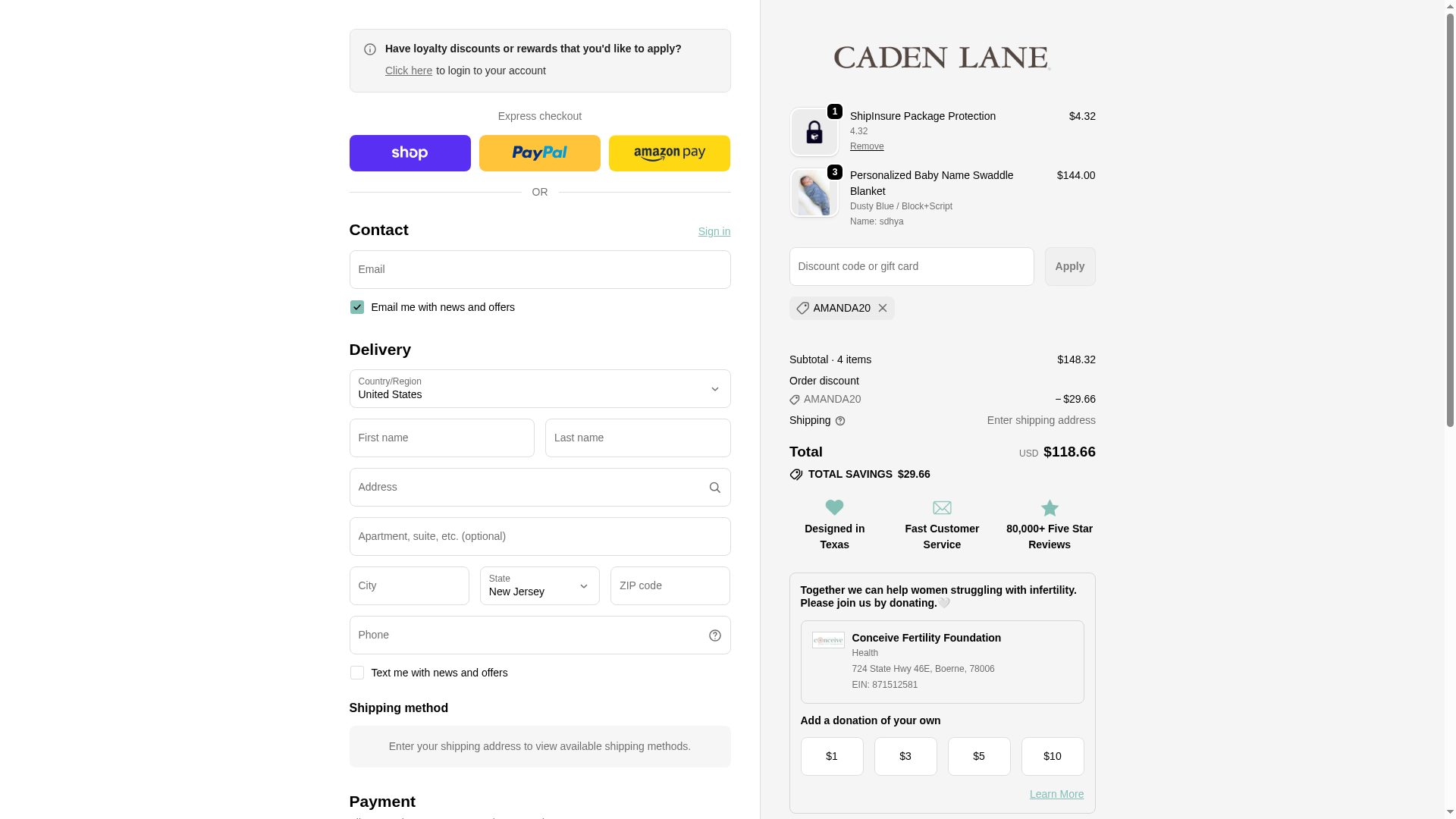Click the Caden Lane store logo

[942, 58]
